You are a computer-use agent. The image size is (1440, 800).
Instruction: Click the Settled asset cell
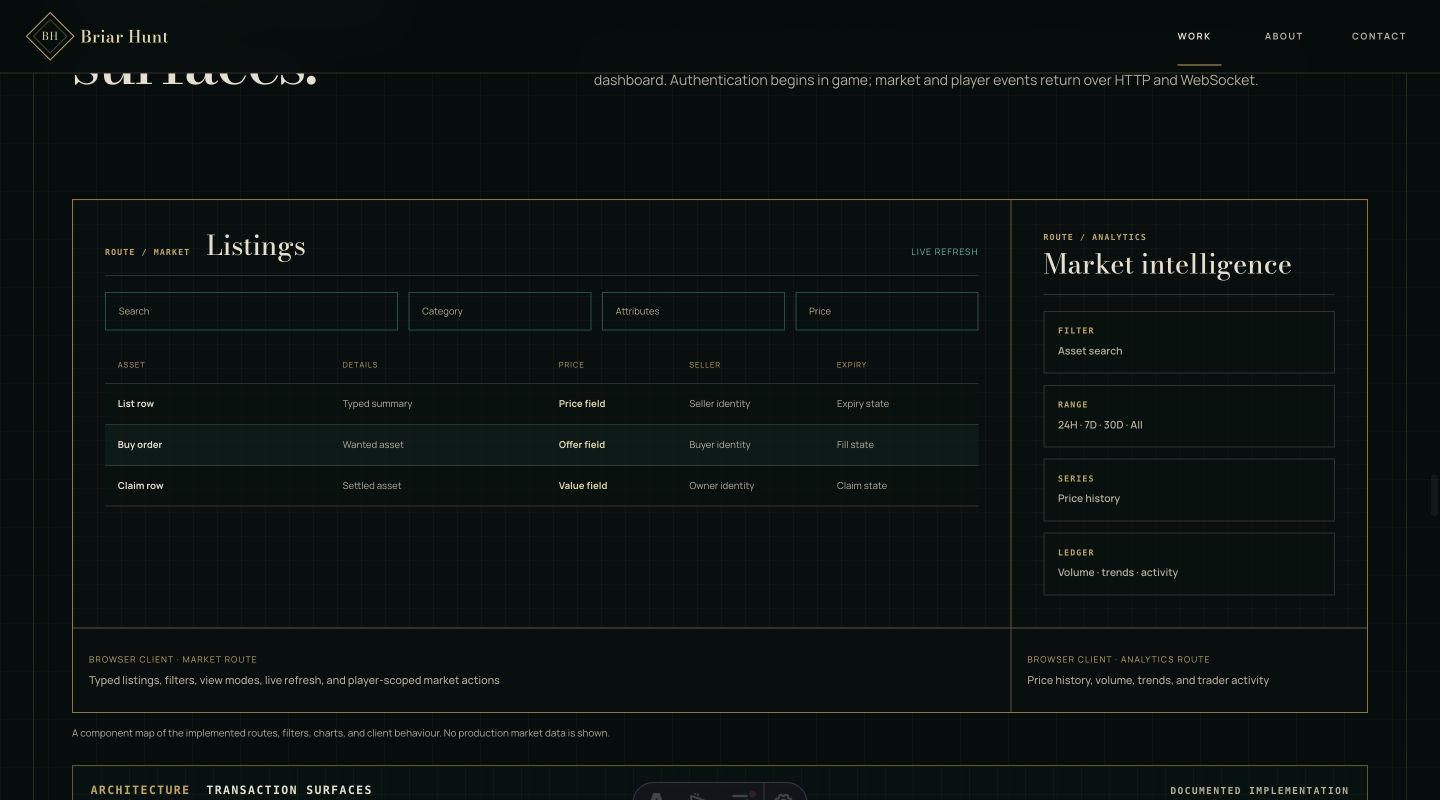click(372, 486)
